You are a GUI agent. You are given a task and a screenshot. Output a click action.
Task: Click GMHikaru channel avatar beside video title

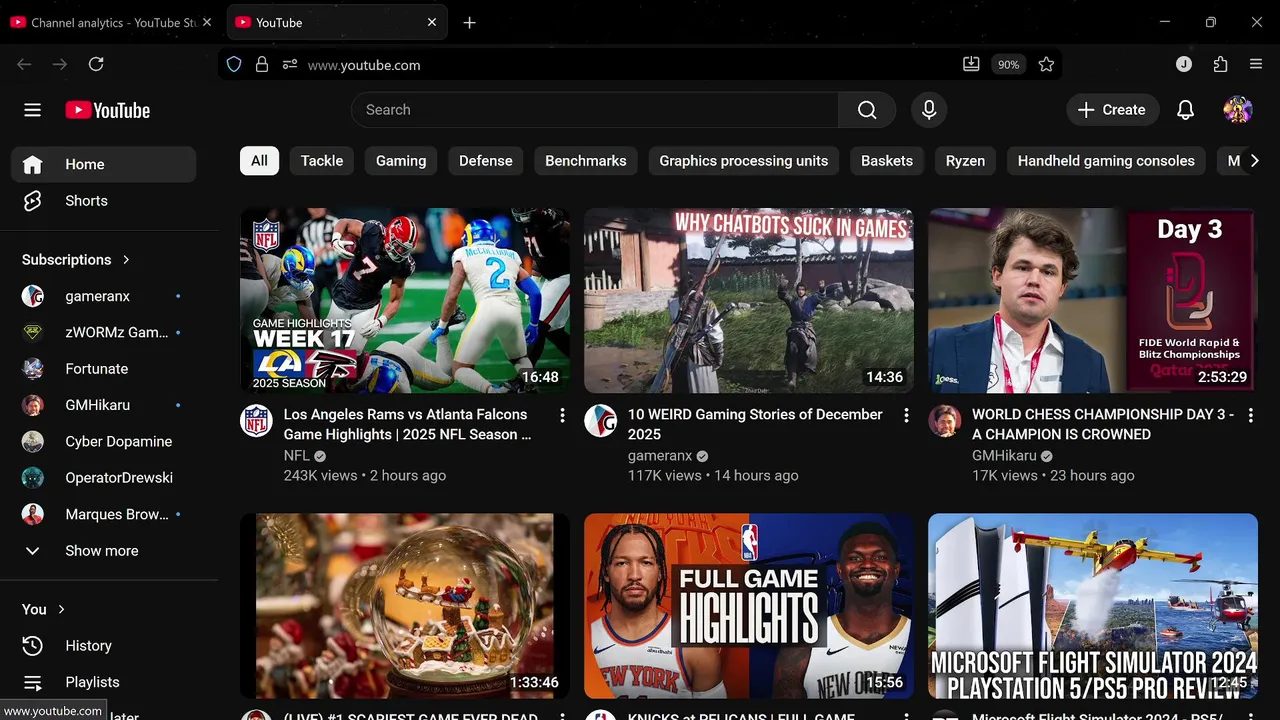point(944,421)
